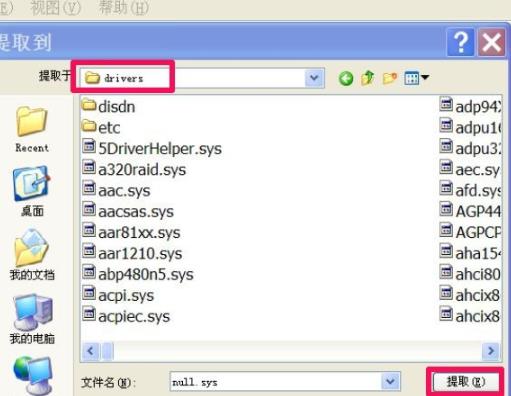Expand the drivers location dropdown

click(314, 78)
